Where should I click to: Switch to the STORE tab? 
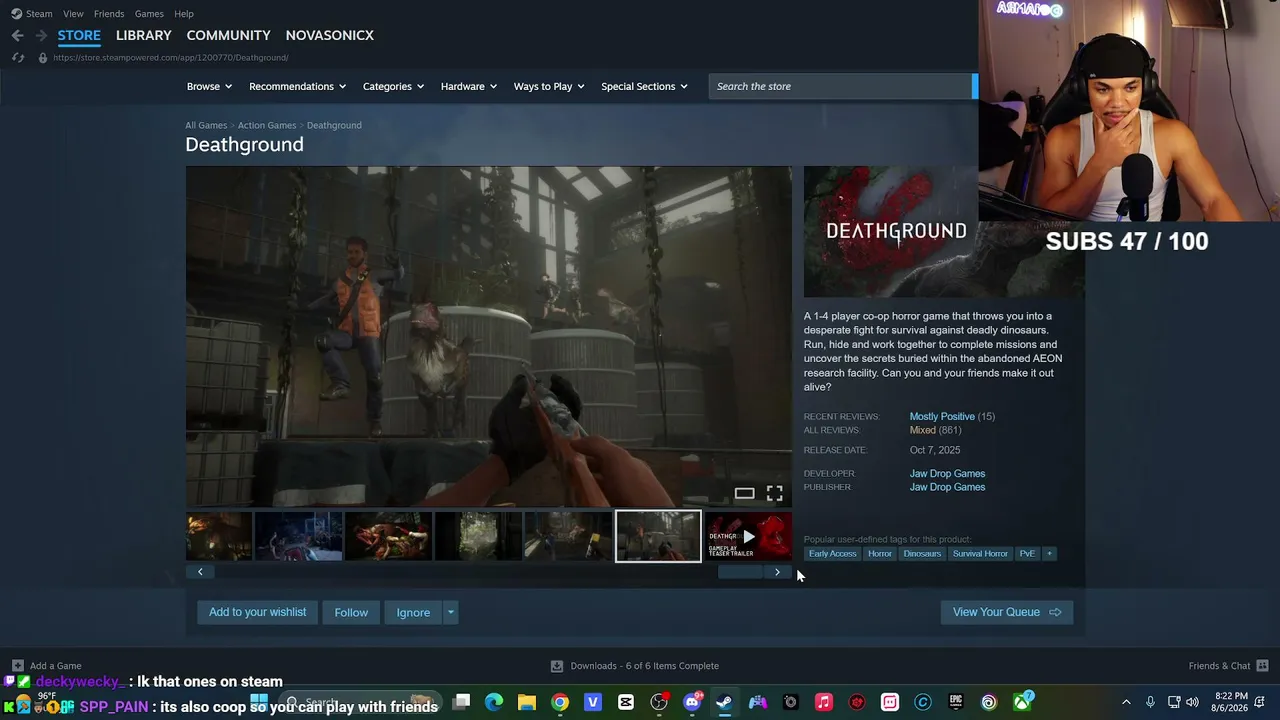click(x=79, y=35)
